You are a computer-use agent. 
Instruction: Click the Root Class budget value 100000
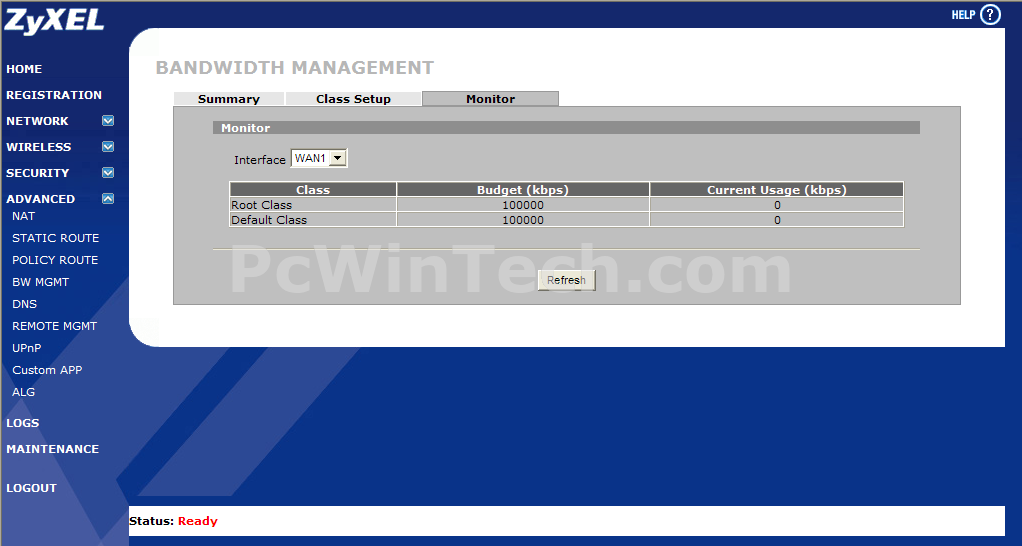tap(523, 205)
